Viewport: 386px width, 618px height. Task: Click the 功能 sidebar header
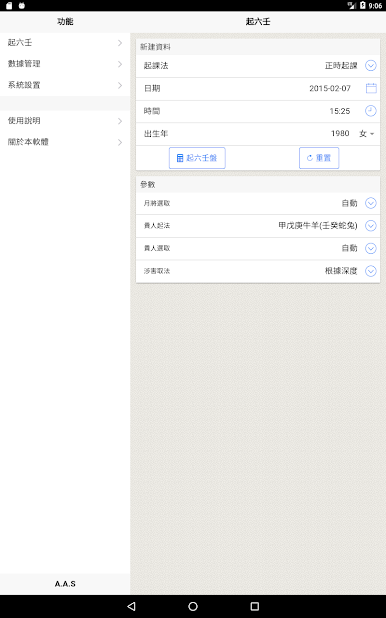[65, 22]
